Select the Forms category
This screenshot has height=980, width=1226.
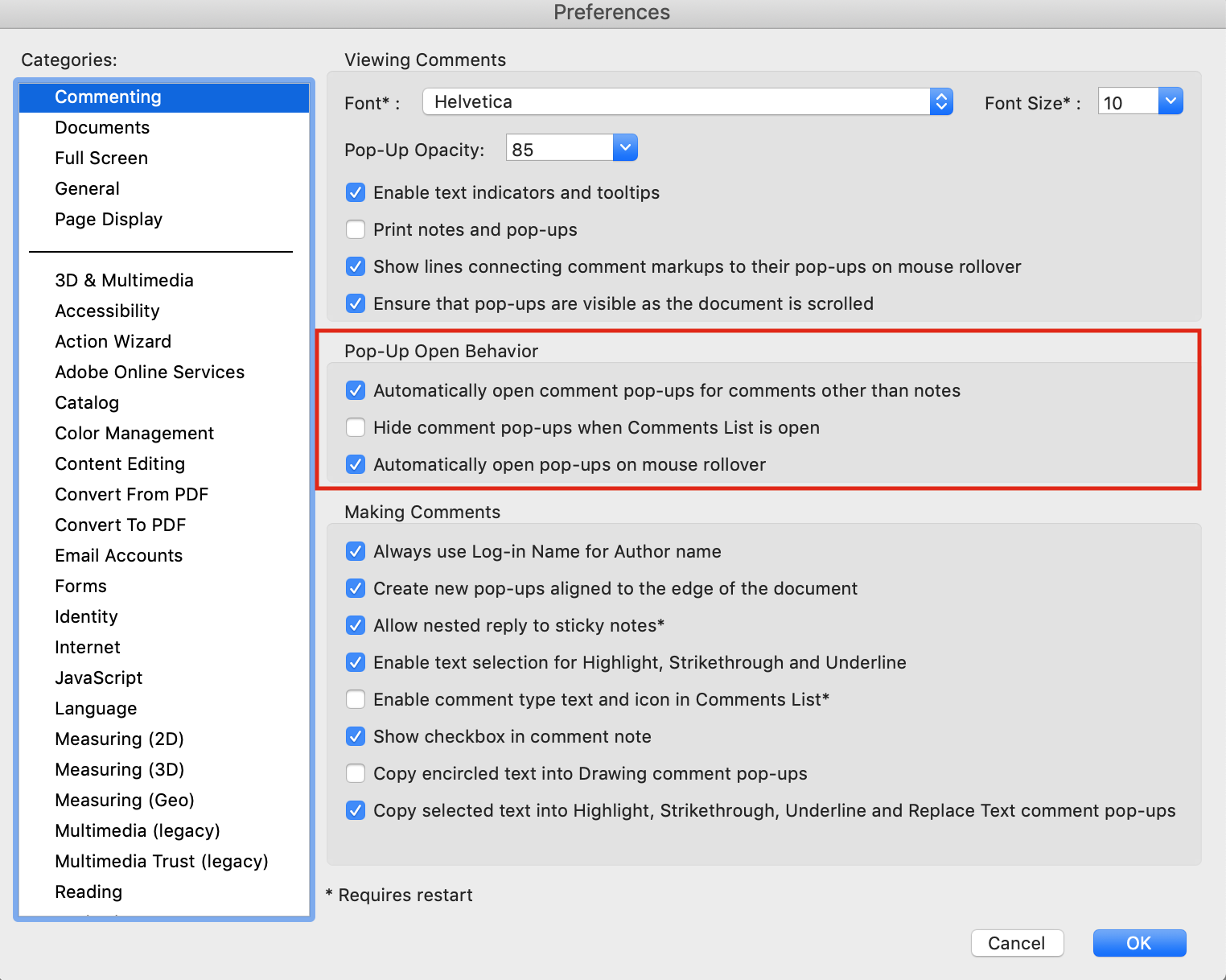(80, 586)
